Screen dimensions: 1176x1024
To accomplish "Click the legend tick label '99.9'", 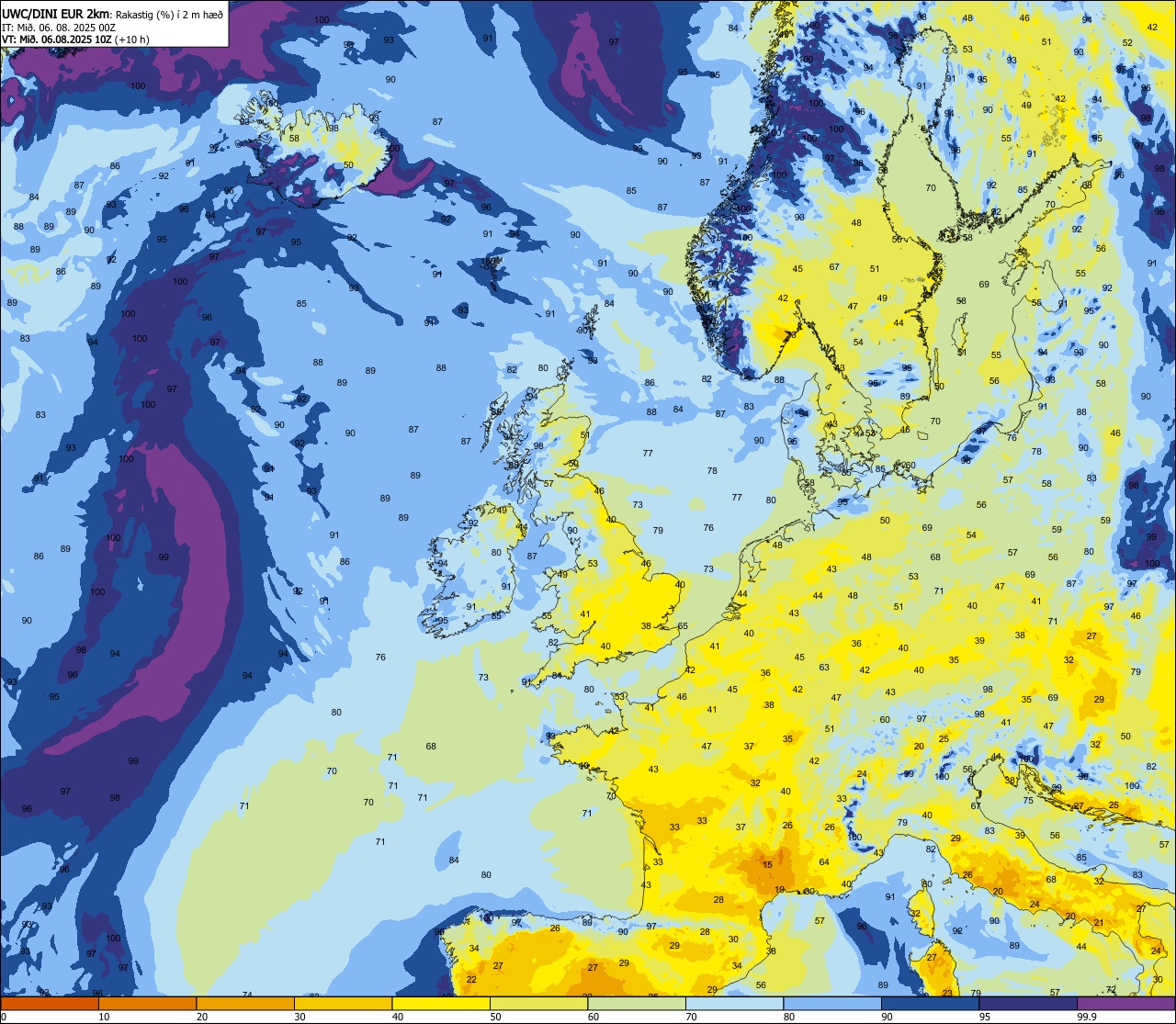I will (1086, 1017).
